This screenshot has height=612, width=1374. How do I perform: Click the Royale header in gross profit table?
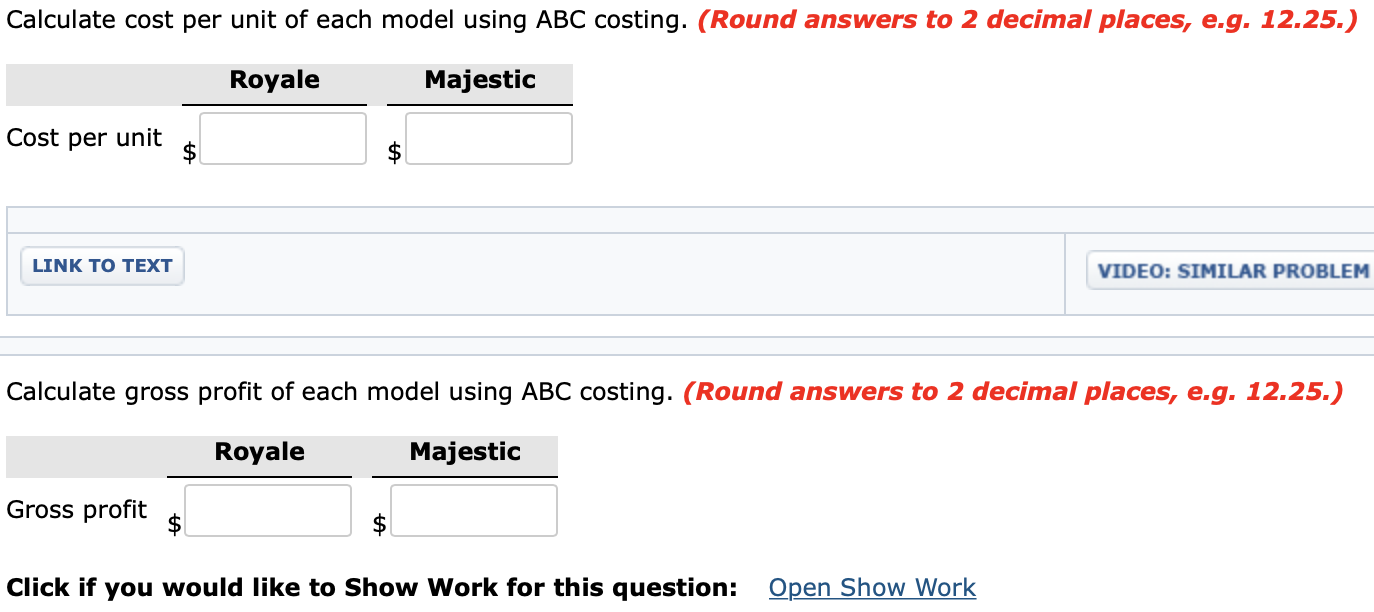coord(259,451)
